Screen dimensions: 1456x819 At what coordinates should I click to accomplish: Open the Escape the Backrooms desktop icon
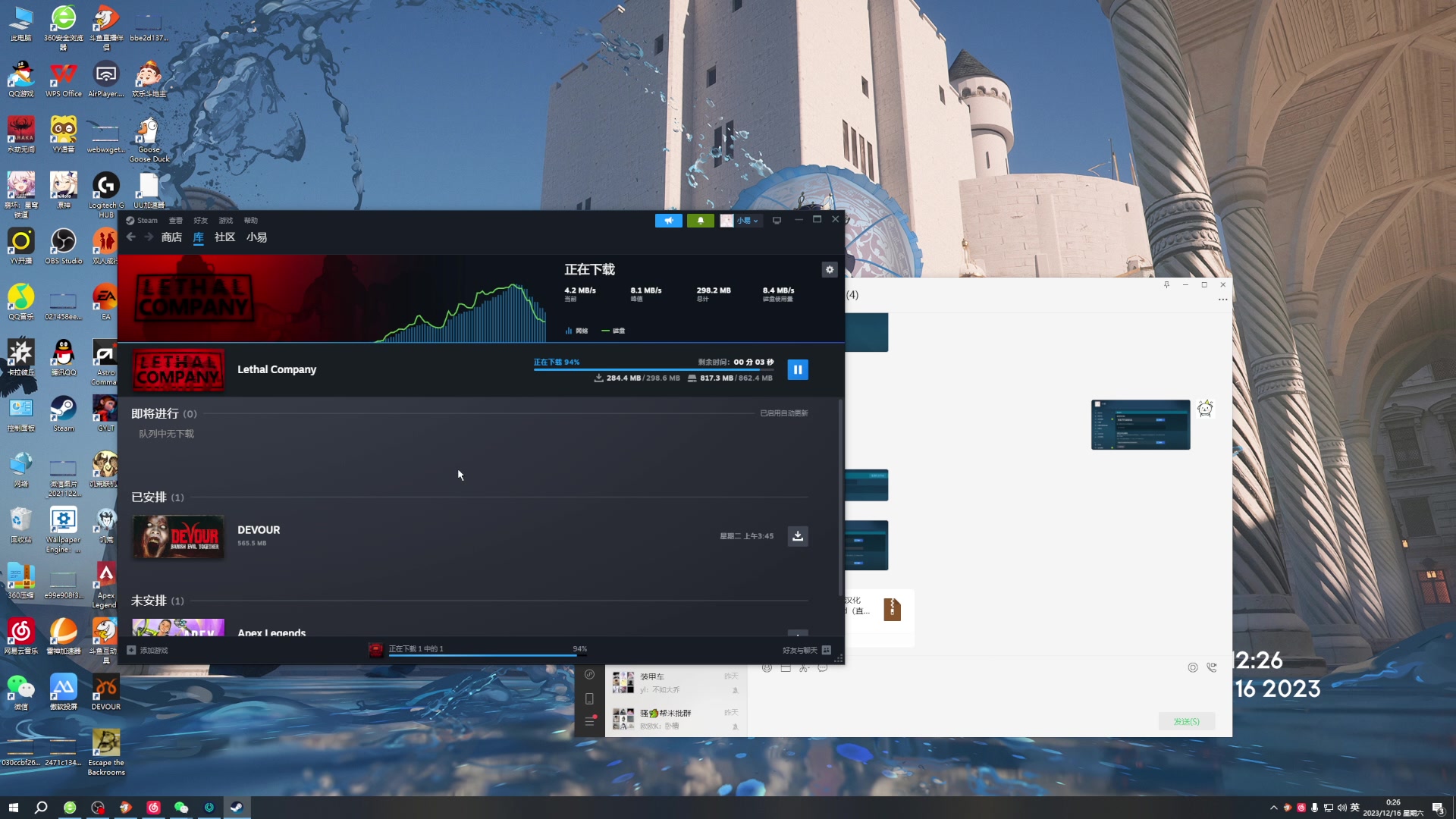tap(106, 752)
